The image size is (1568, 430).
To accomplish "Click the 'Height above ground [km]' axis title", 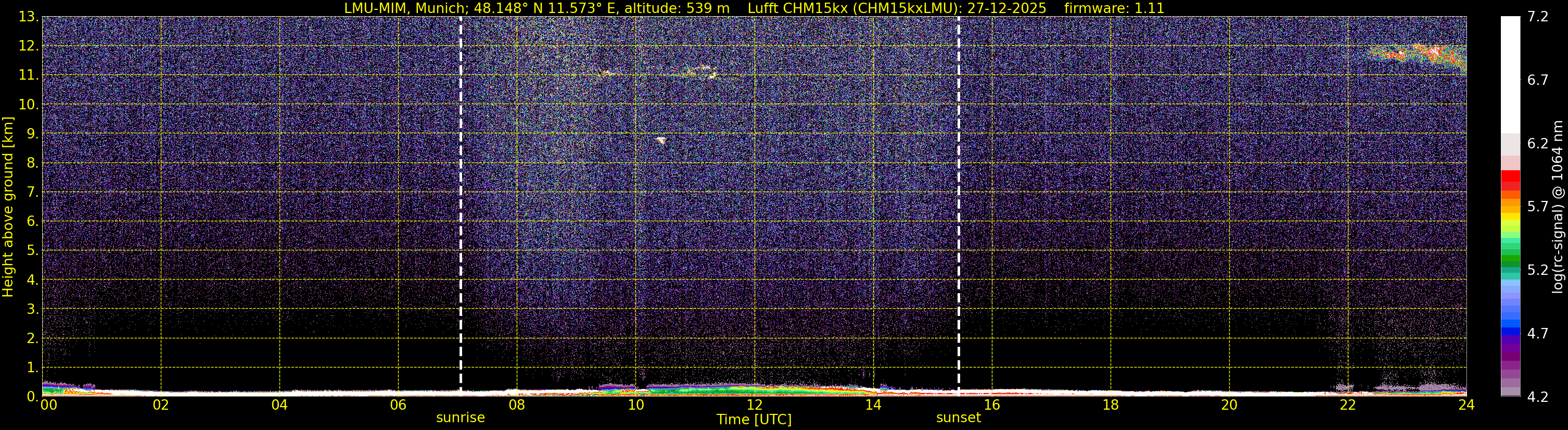I will (x=8, y=207).
